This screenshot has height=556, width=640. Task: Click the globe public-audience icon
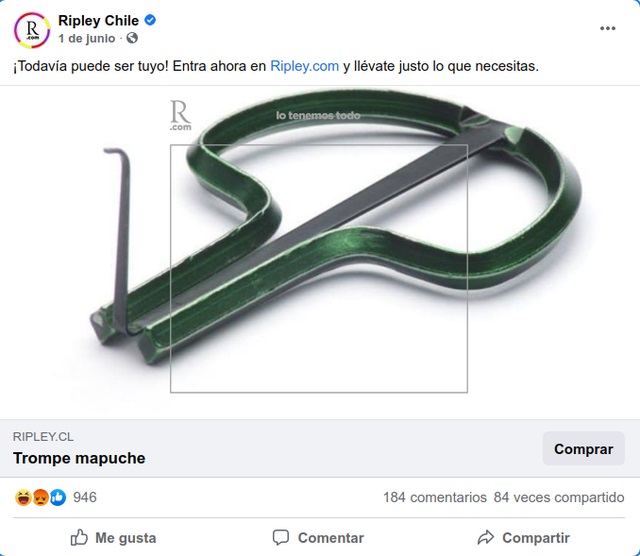coord(132,38)
